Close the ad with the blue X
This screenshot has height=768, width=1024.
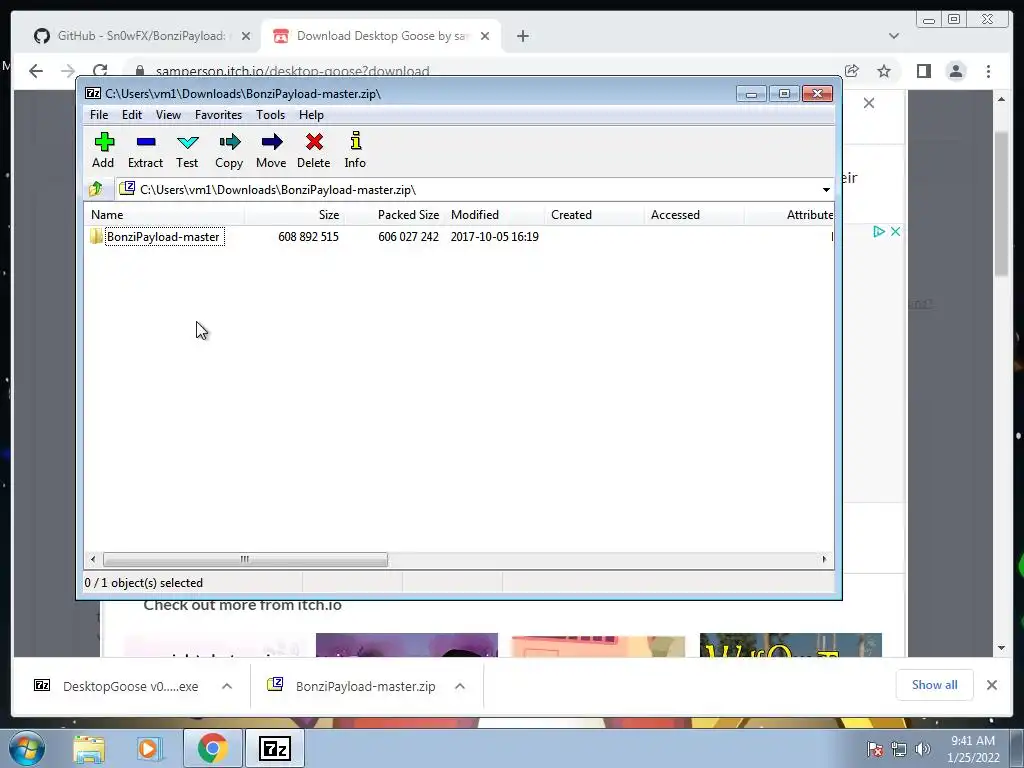[895, 231]
